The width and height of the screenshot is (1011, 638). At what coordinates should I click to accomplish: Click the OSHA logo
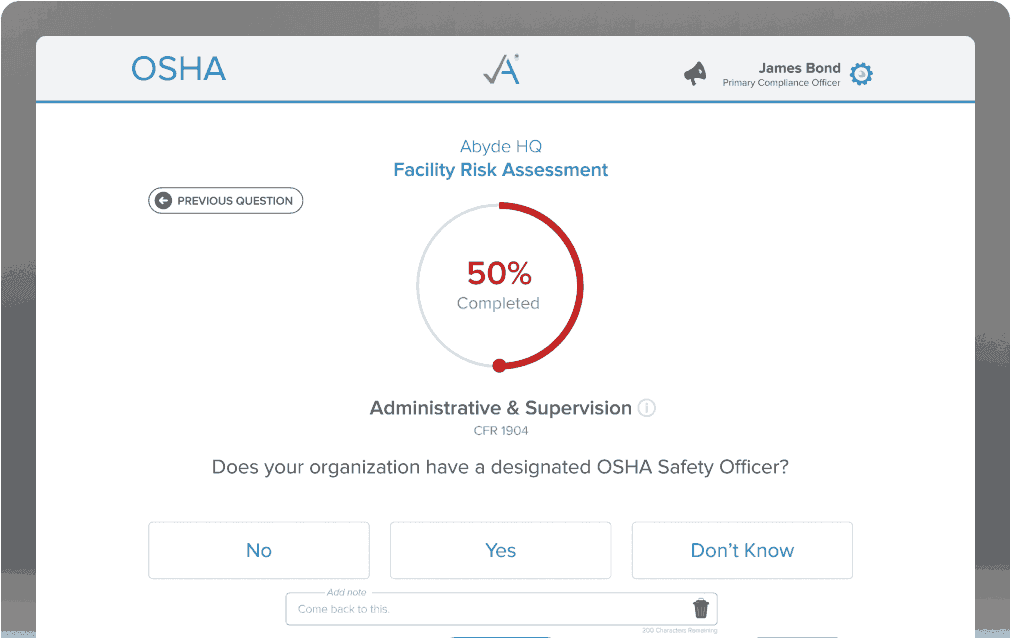coord(177,68)
